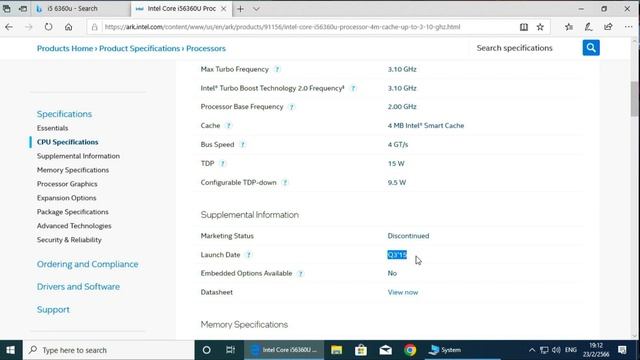
Task: Click the blue search magnifier button
Action: pos(591,48)
